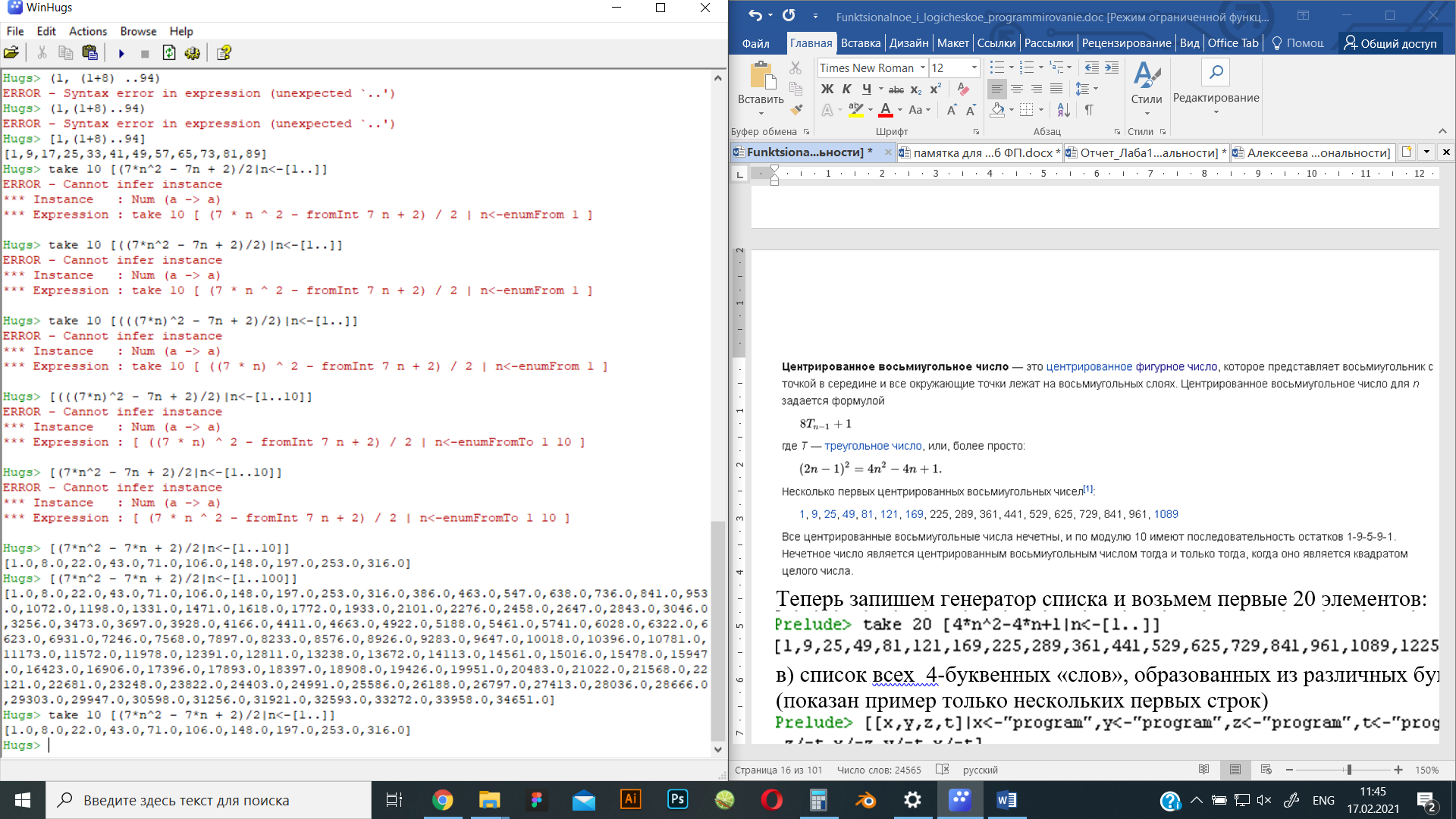Open WinHugs Actions menu
Viewport: 1456px width, 819px height.
click(88, 31)
